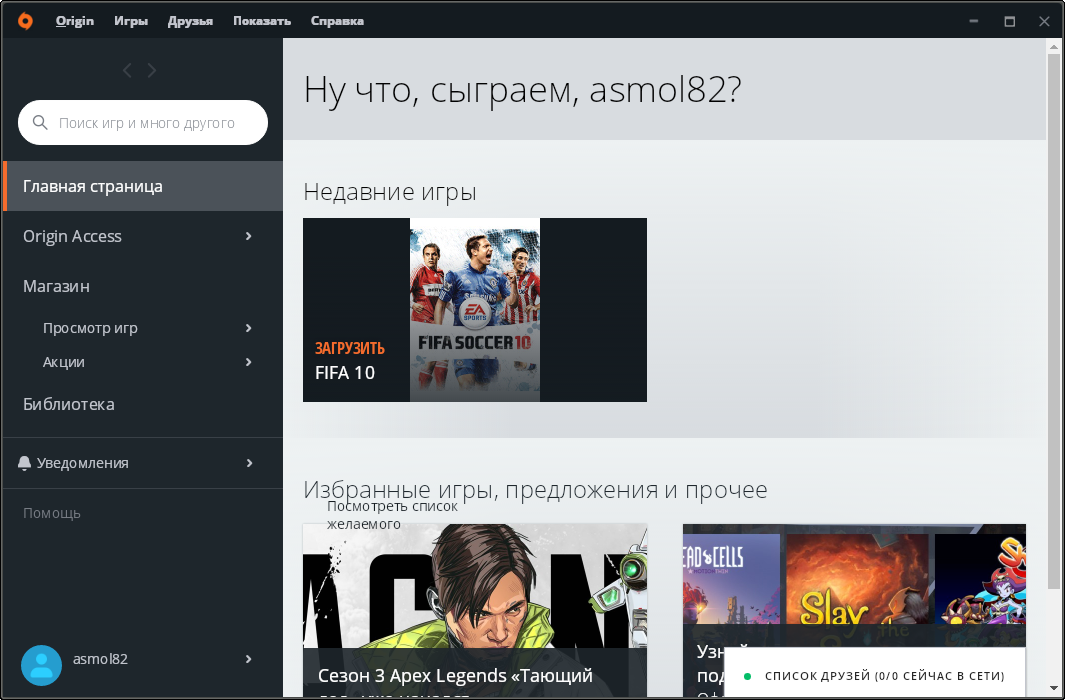Click the vertical scrollbar thumb
This screenshot has height=700, width=1065.
pos(1053,321)
